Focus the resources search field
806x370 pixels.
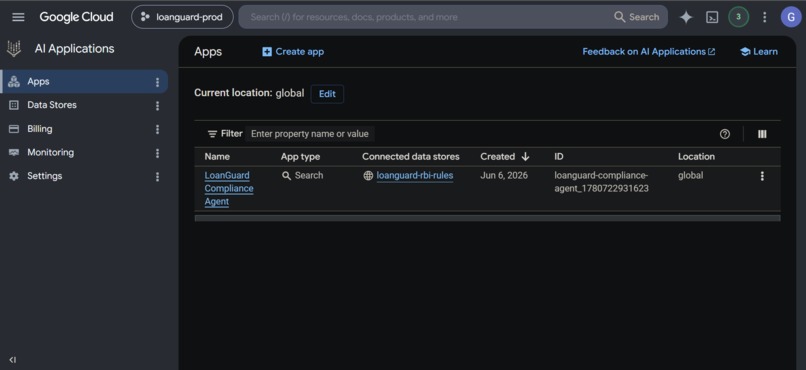(427, 17)
